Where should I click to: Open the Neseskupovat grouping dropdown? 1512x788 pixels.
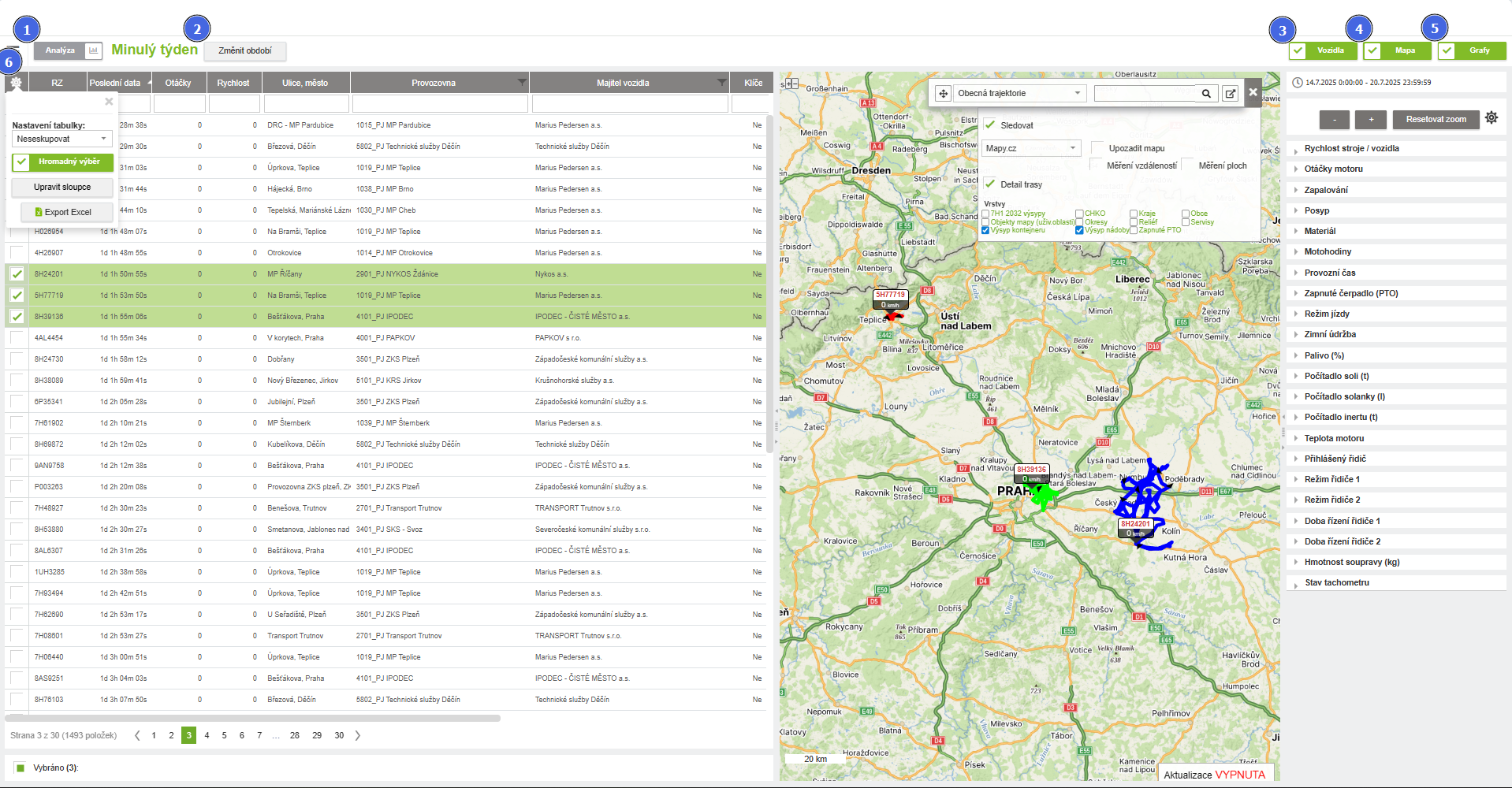62,139
